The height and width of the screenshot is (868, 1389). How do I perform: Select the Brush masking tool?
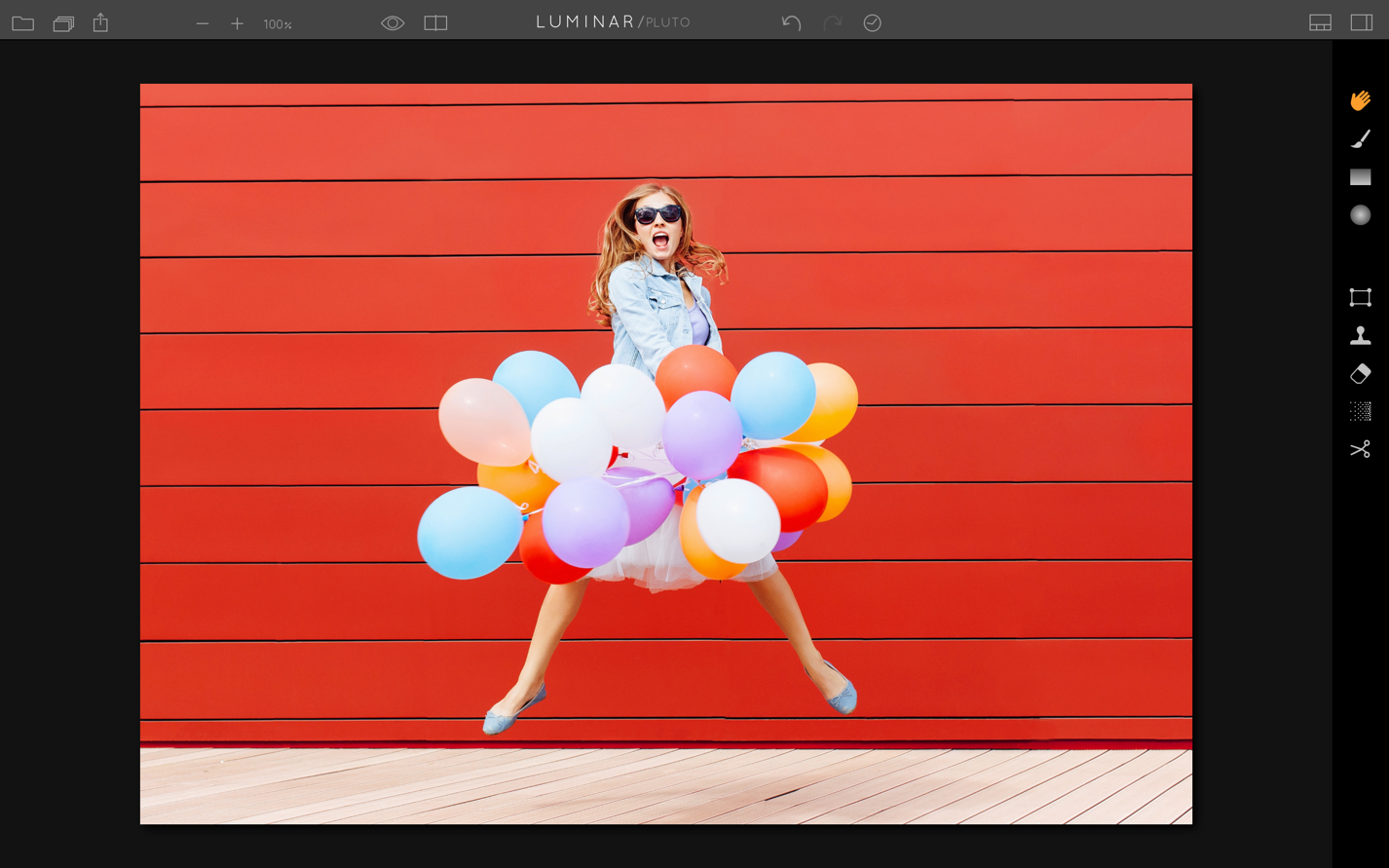(1361, 139)
